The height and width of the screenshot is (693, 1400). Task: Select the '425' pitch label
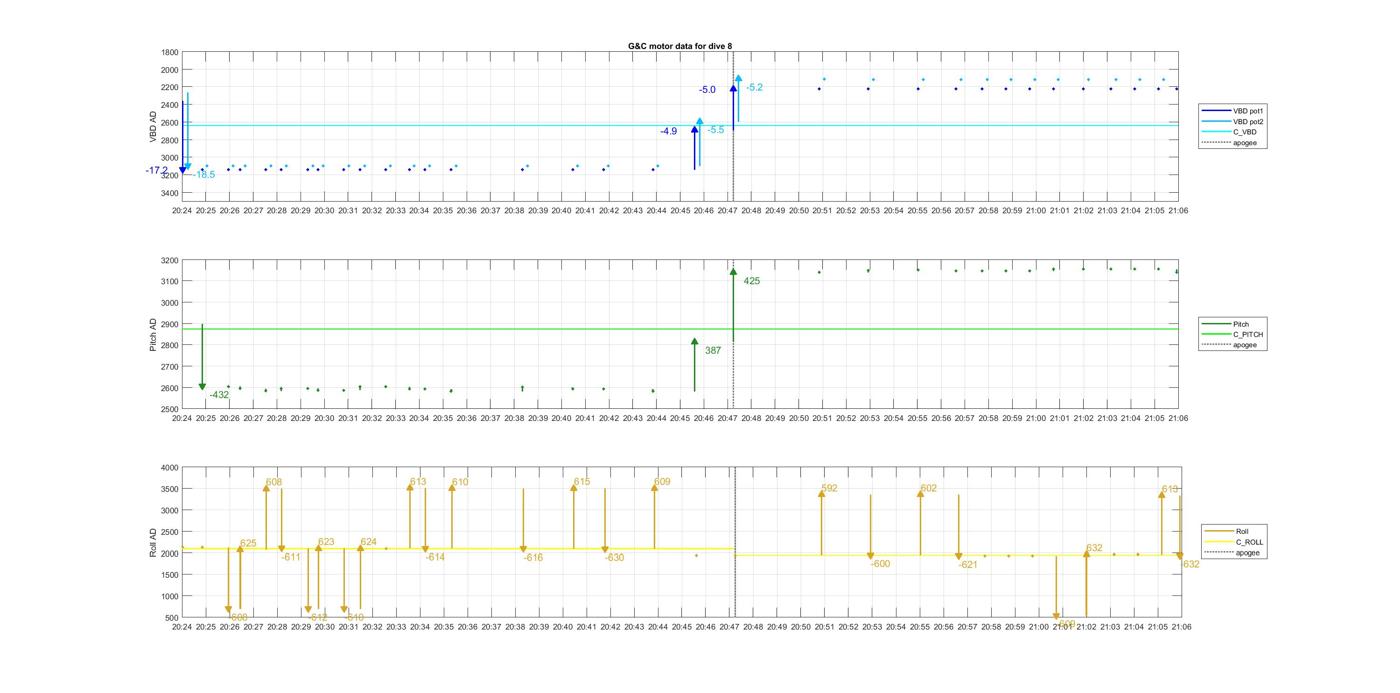752,281
